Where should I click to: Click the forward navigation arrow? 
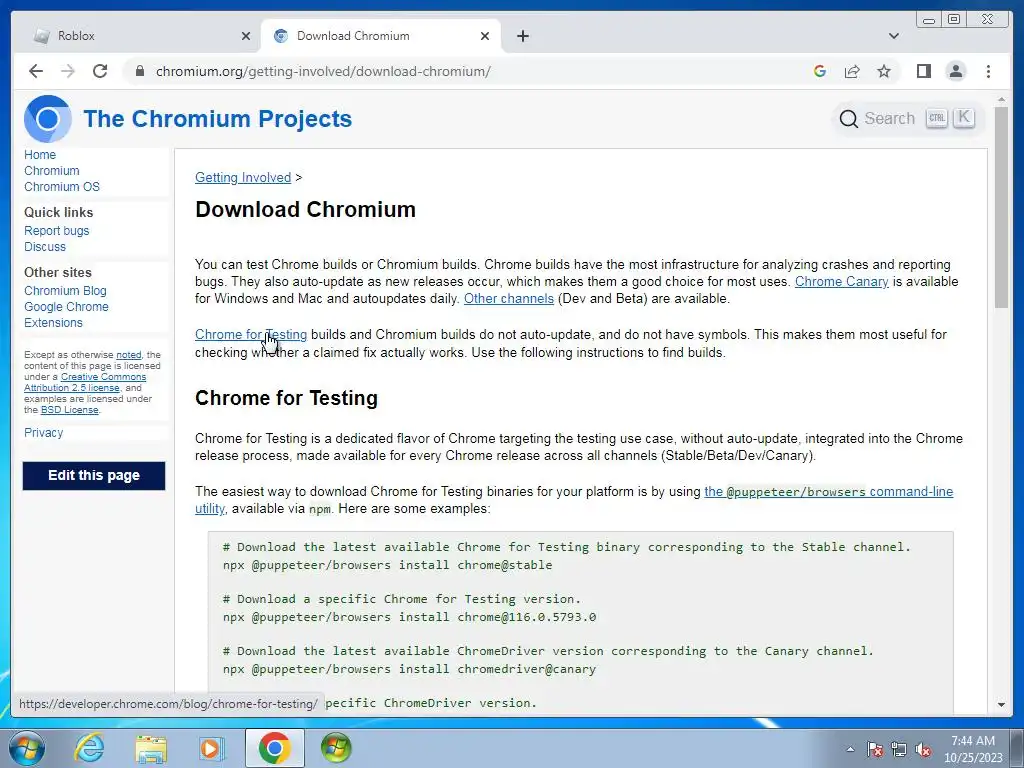68,71
